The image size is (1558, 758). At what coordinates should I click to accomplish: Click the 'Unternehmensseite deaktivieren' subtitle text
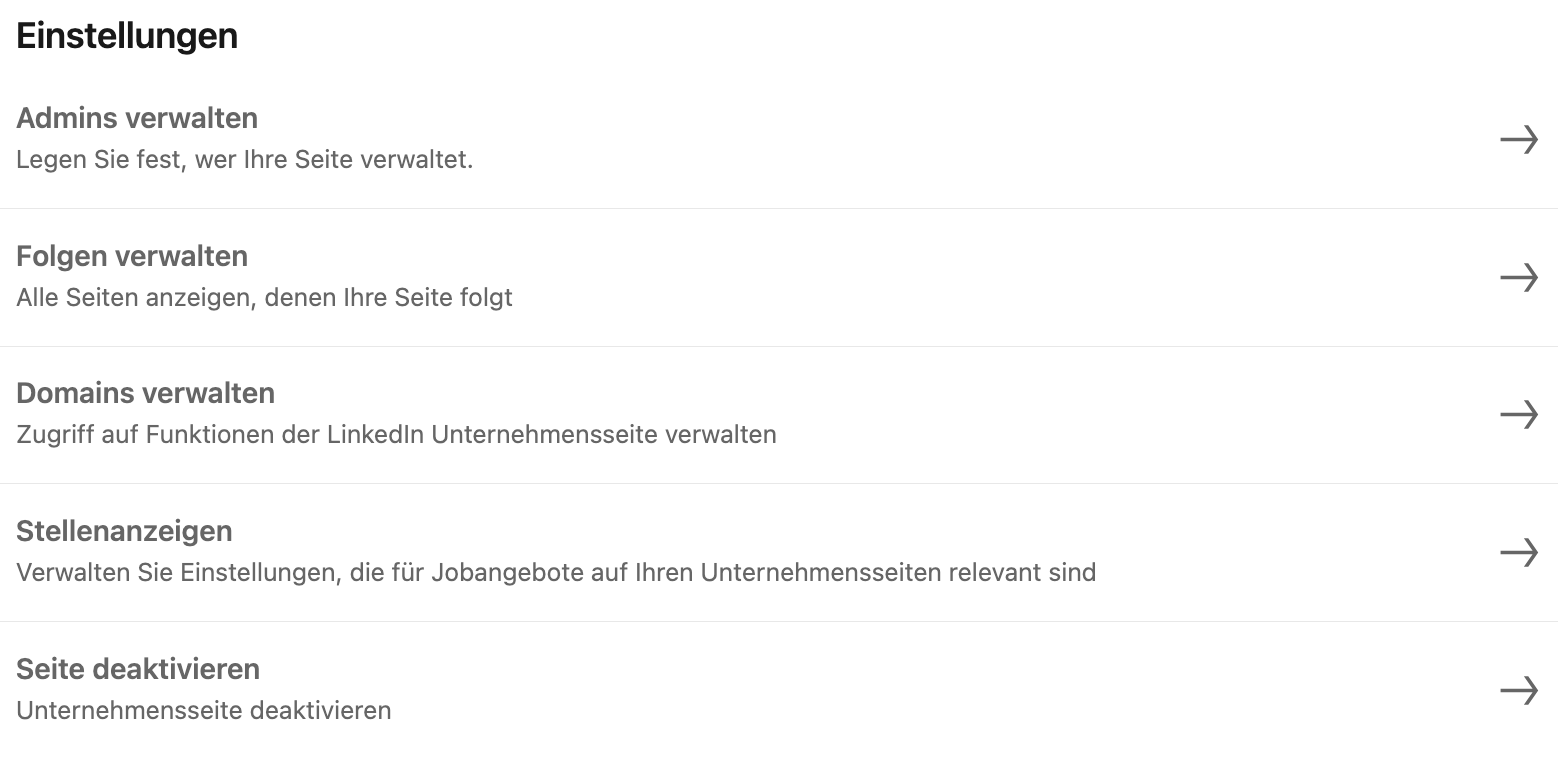(204, 710)
